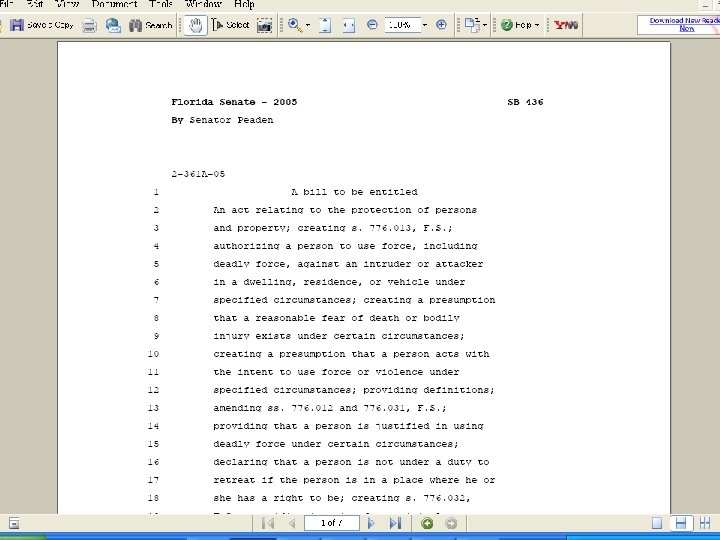720x540 pixels.
Task: Open the Edit menu
Action: [35, 5]
